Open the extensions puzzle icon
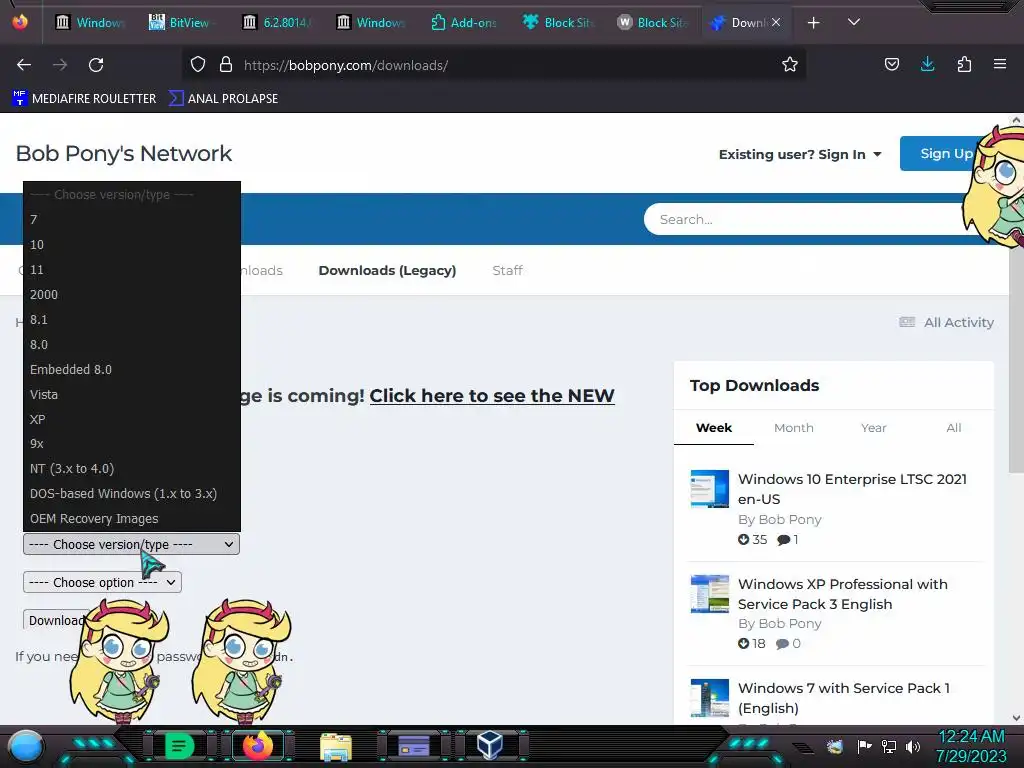1024x768 pixels. point(964,64)
